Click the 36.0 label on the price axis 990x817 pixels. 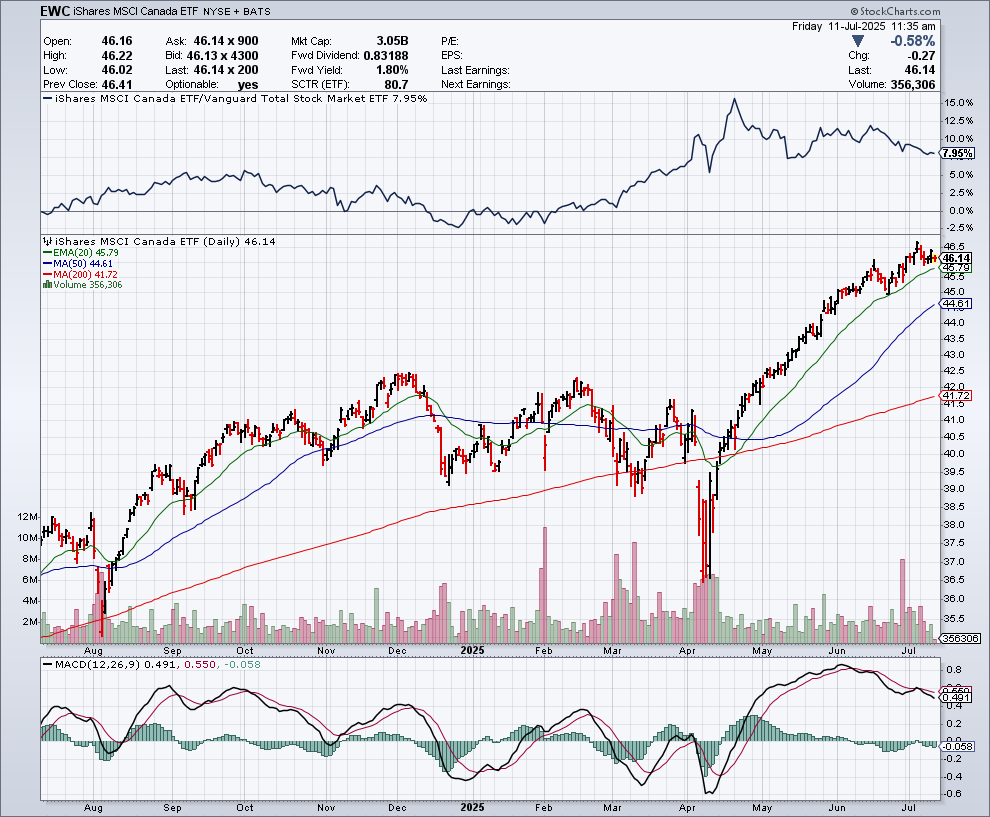tap(953, 599)
